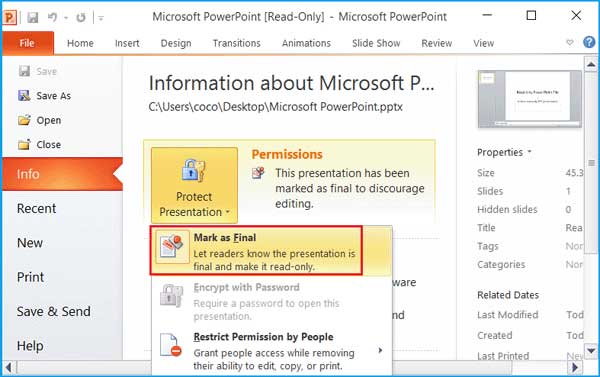Click the Redo icon in title bar

pyautogui.click(x=81, y=18)
